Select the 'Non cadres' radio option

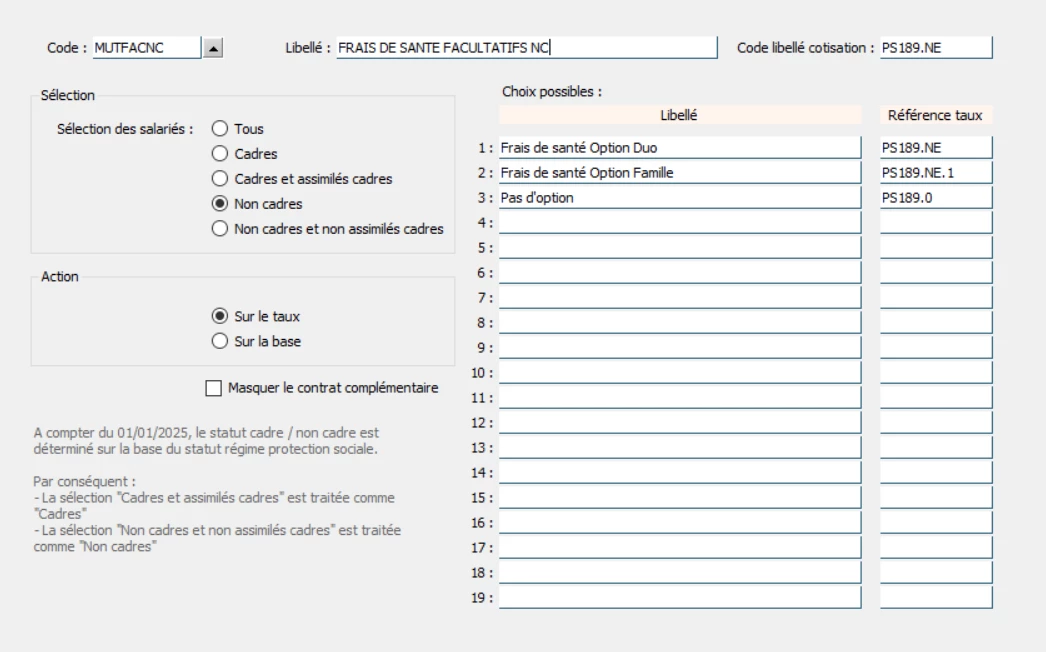coord(219,204)
